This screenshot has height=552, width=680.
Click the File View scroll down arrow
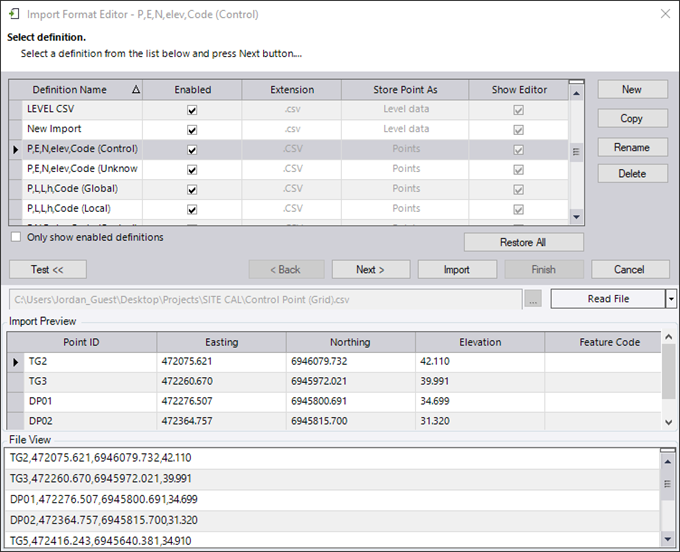click(667, 539)
